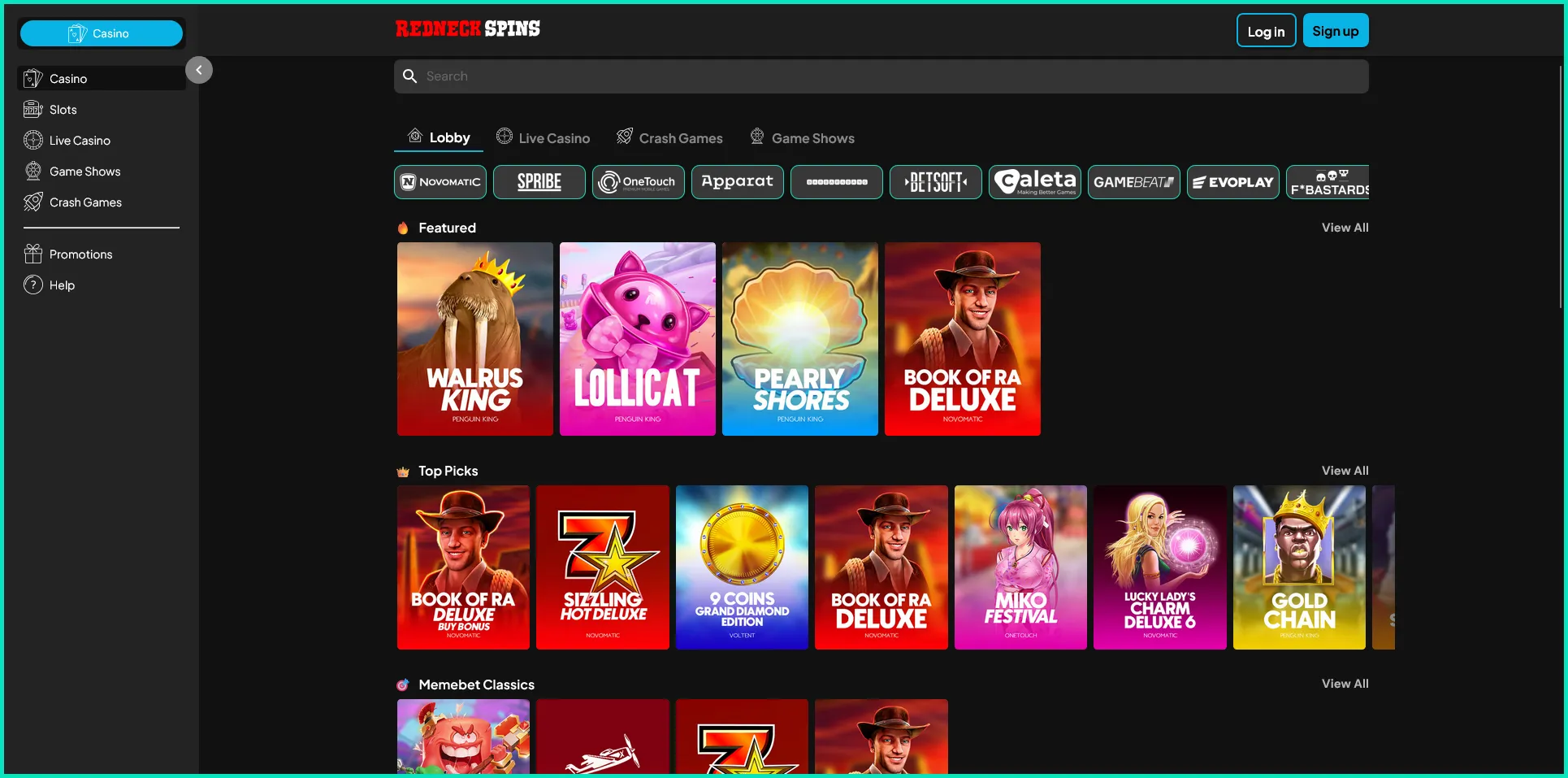Switch to the Game Shows tab
Image resolution: width=1568 pixels, height=778 pixels.
(802, 138)
